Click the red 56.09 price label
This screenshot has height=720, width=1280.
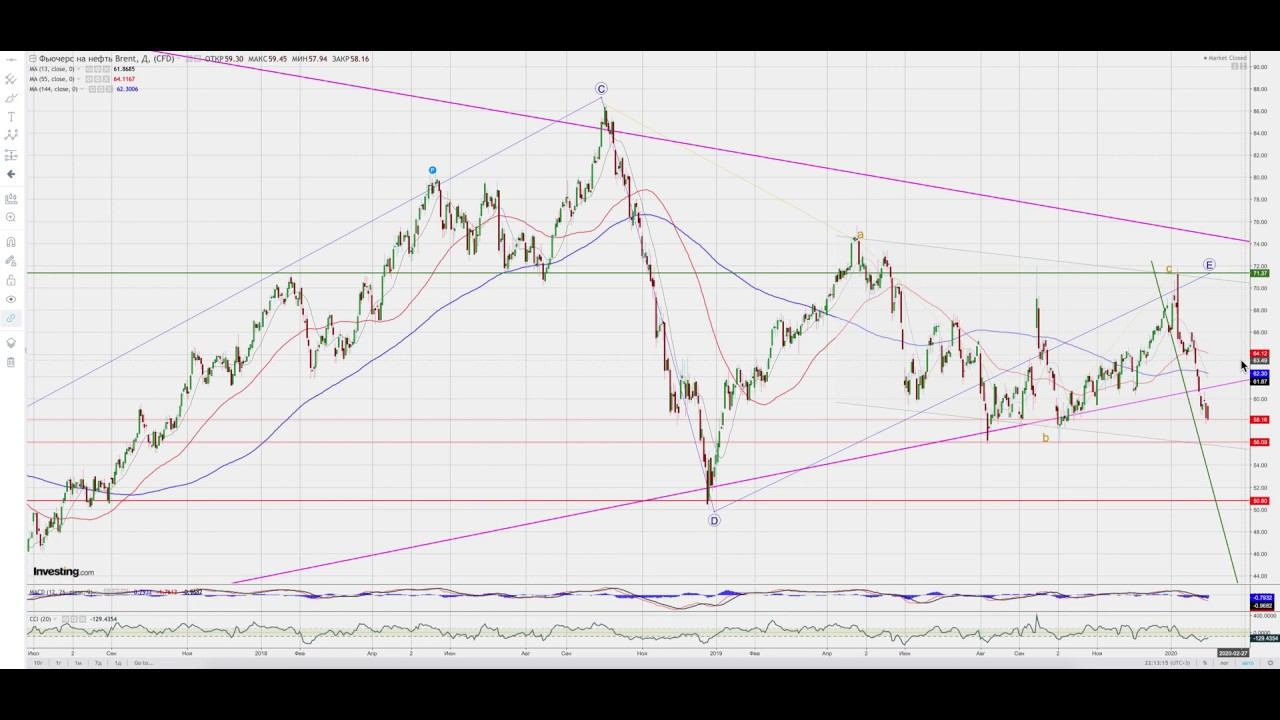(1260, 442)
